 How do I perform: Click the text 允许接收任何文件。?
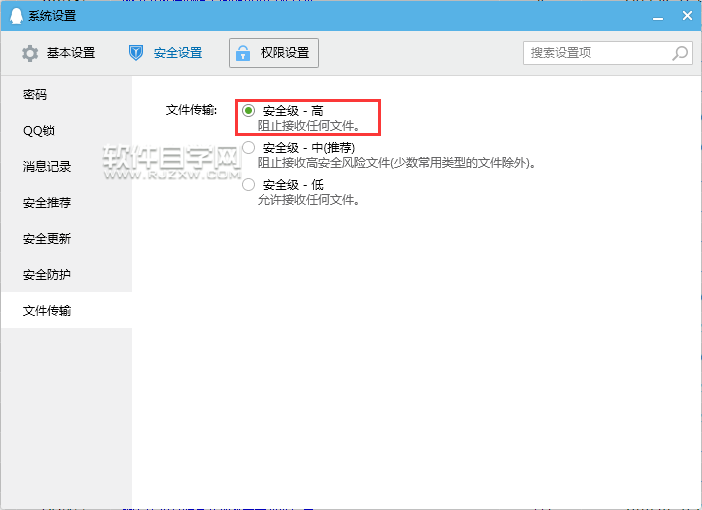point(309,200)
